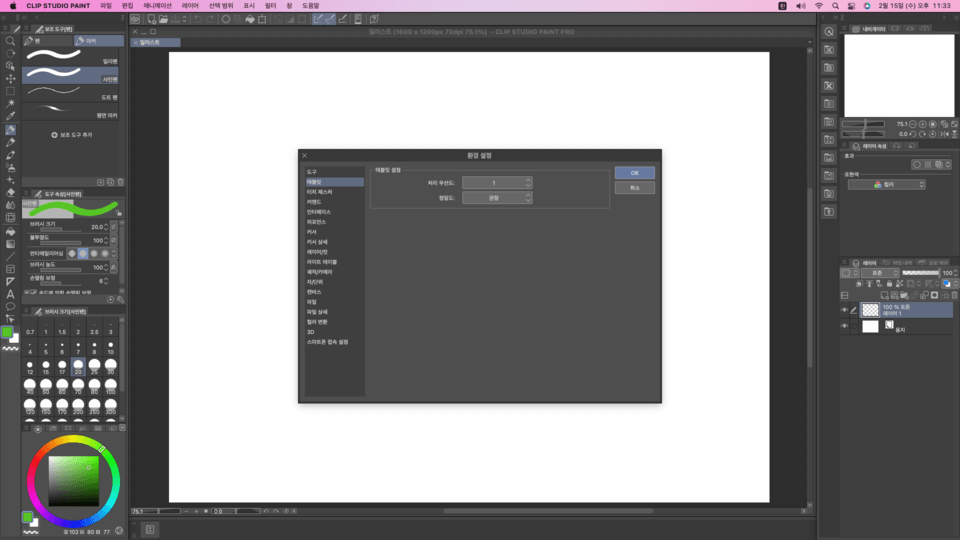Open Quick Access icon in right dock
This screenshot has width=960, height=540.
pos(829,32)
